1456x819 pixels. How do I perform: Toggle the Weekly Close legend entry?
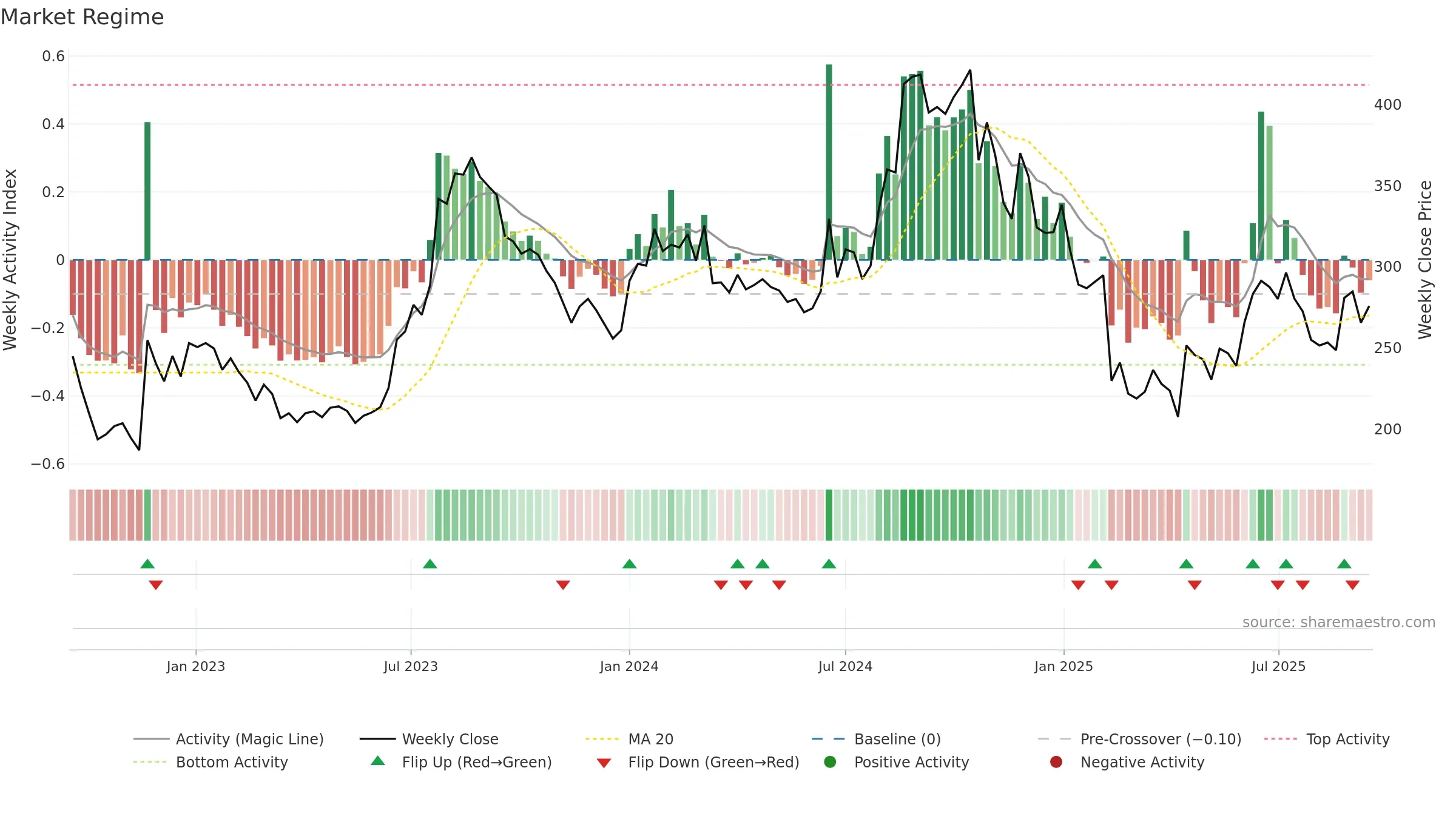tap(430, 739)
